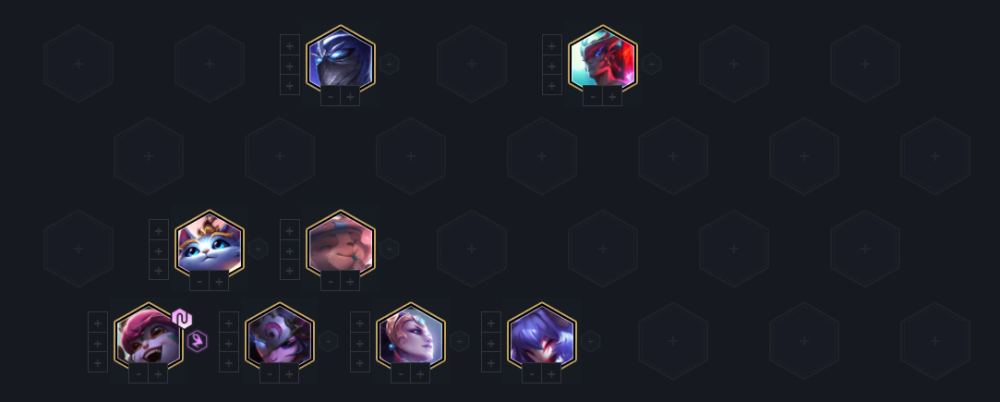The height and width of the screenshot is (402, 1000).
Task: Click the purple arrow emblem icon
Action: (198, 341)
